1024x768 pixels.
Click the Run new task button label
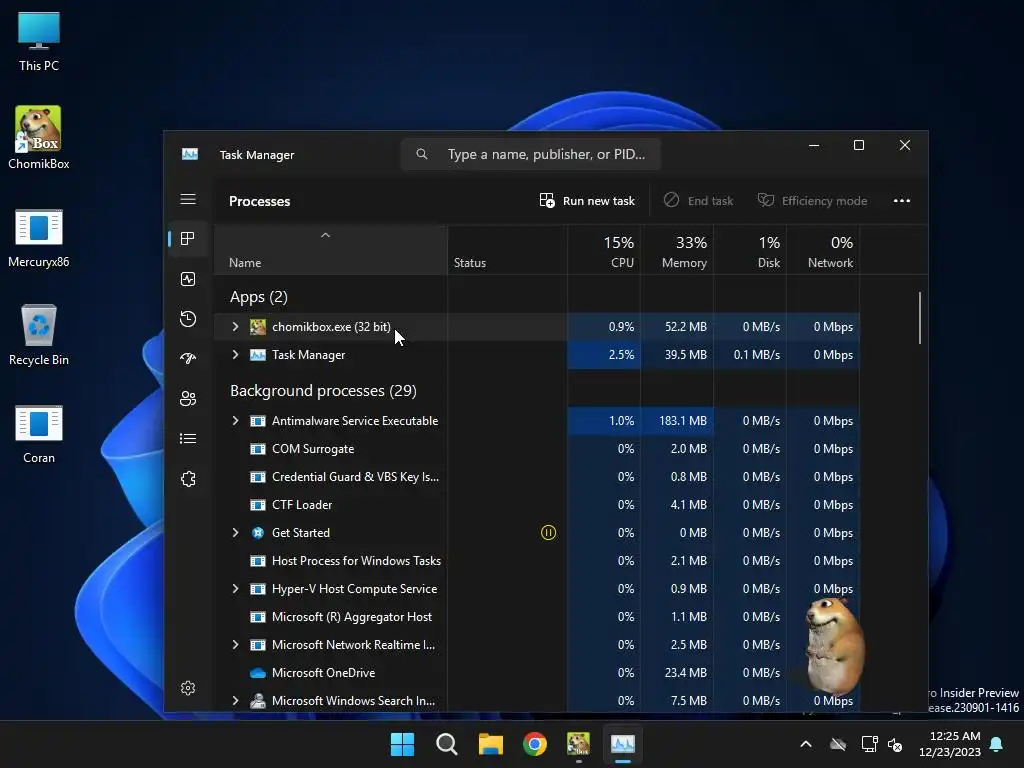pos(599,201)
